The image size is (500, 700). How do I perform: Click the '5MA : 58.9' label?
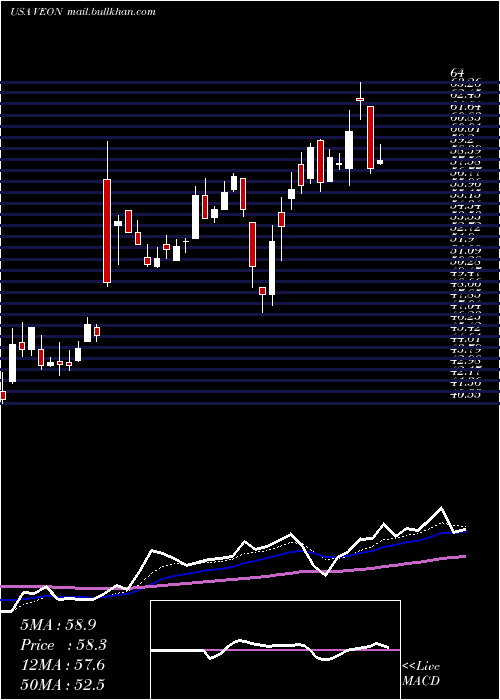pyautogui.click(x=58, y=625)
